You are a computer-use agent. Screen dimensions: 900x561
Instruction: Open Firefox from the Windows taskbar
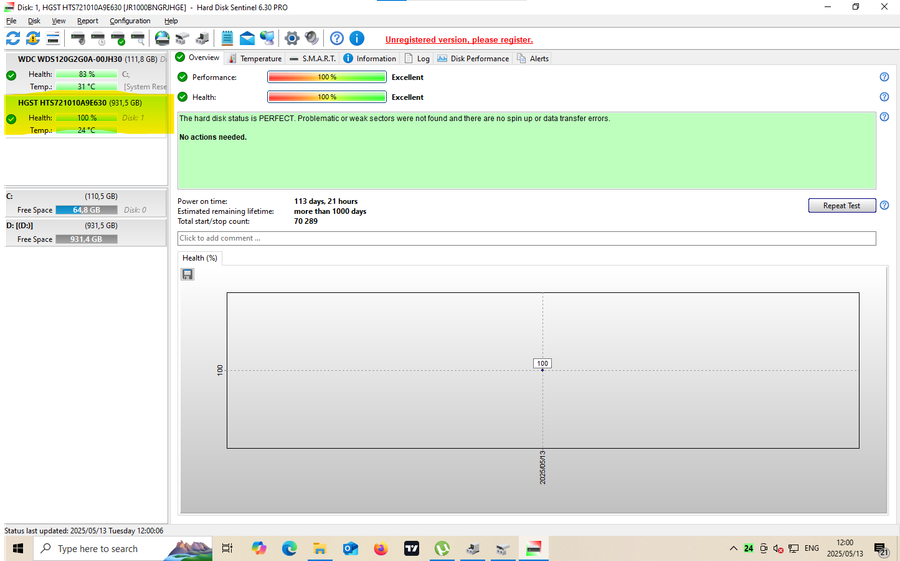click(380, 549)
